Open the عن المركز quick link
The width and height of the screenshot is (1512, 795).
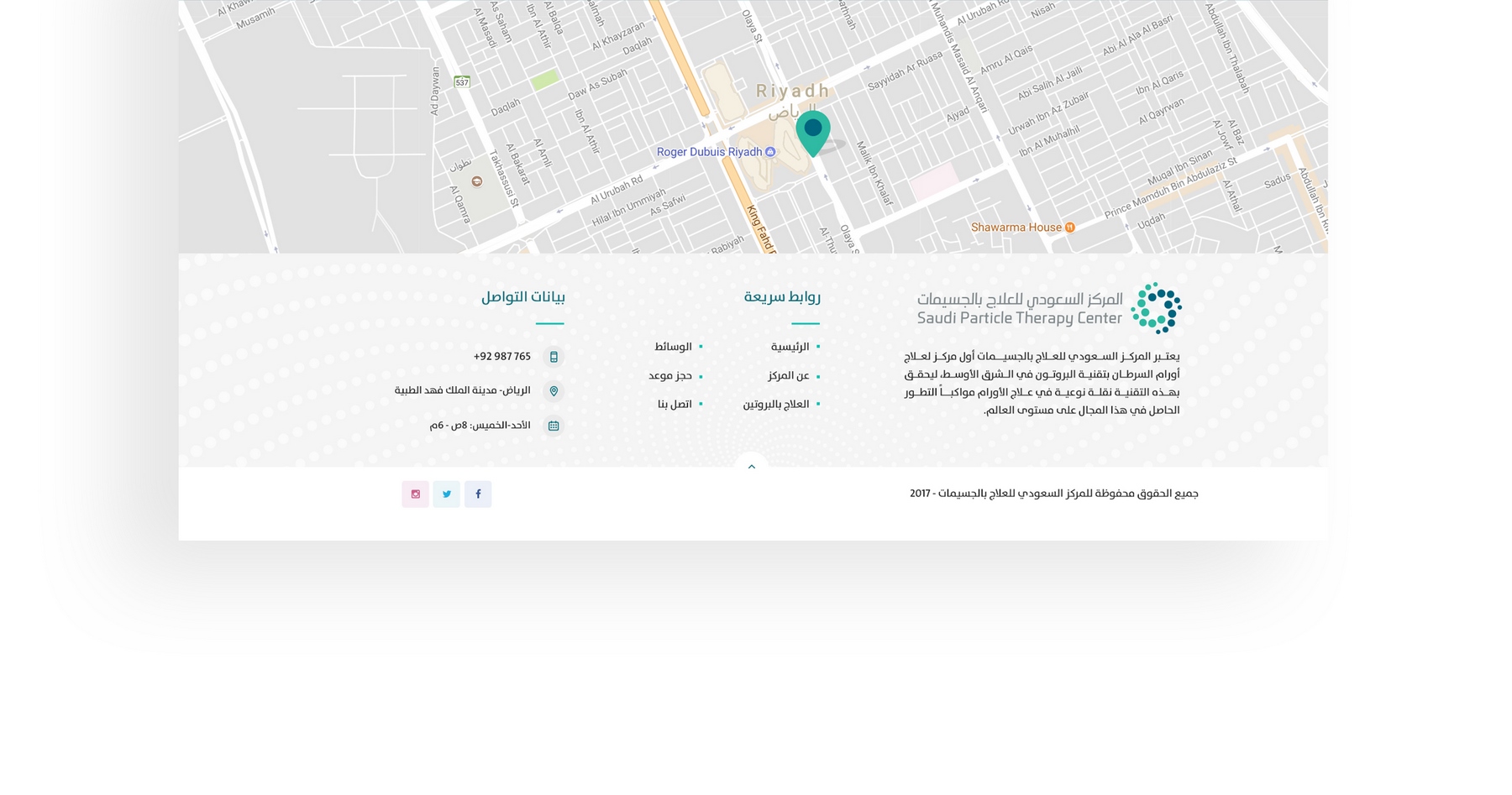(x=788, y=376)
